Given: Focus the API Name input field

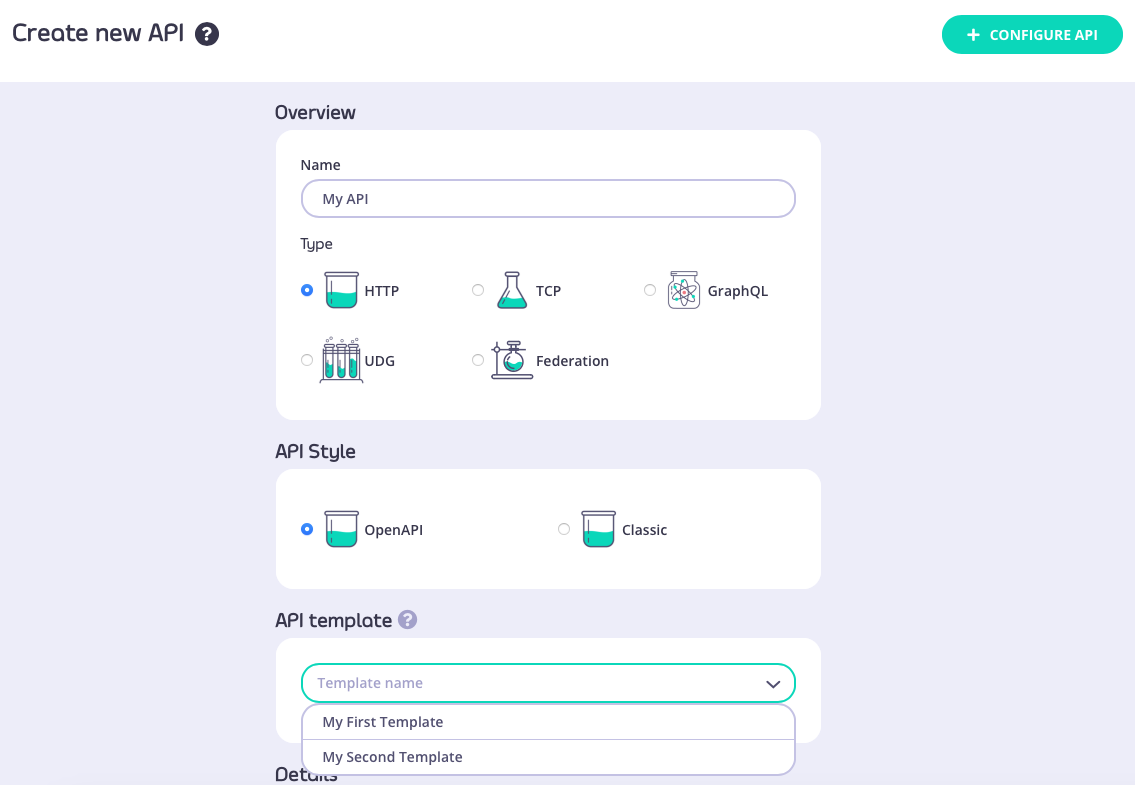Looking at the screenshot, I should (548, 199).
